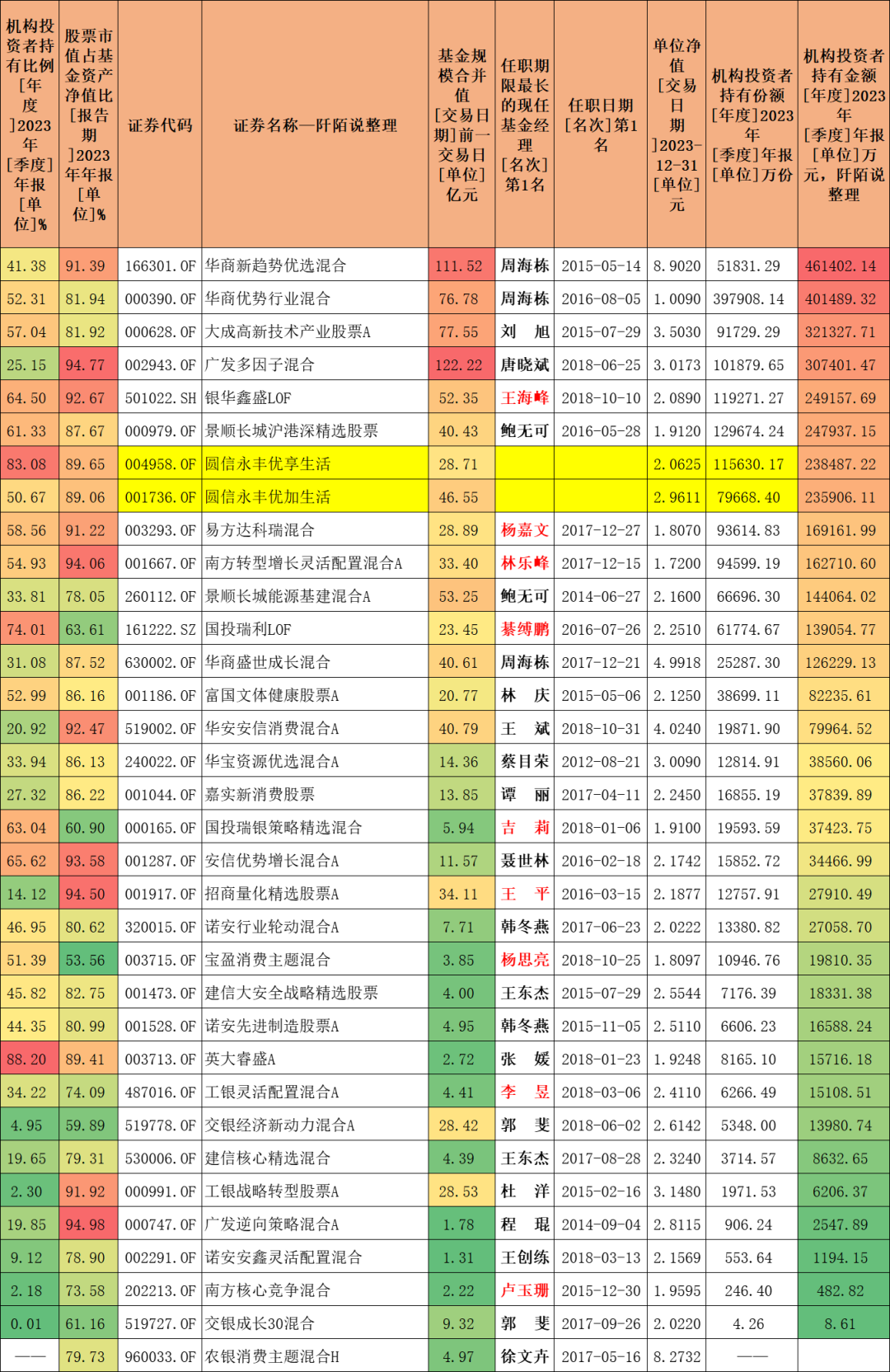The width and height of the screenshot is (890, 1372).
Task: Select the 证券名称 column header
Action: (x=315, y=125)
